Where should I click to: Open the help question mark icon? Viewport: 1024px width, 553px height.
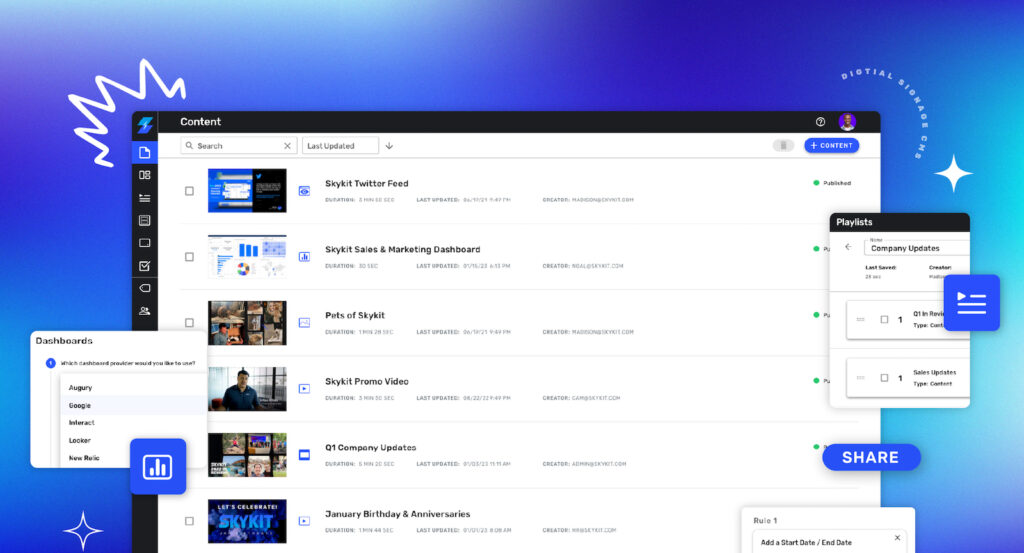coord(820,121)
